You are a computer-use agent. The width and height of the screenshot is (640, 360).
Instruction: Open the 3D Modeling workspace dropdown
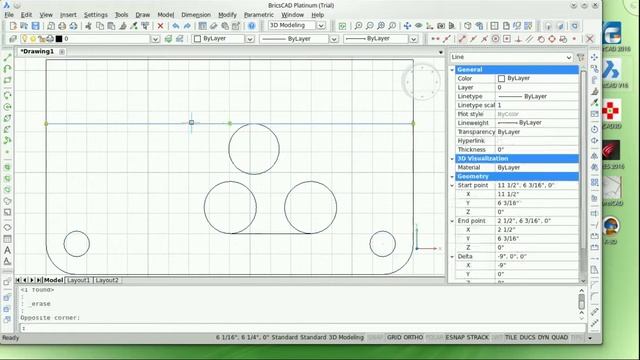point(321,26)
